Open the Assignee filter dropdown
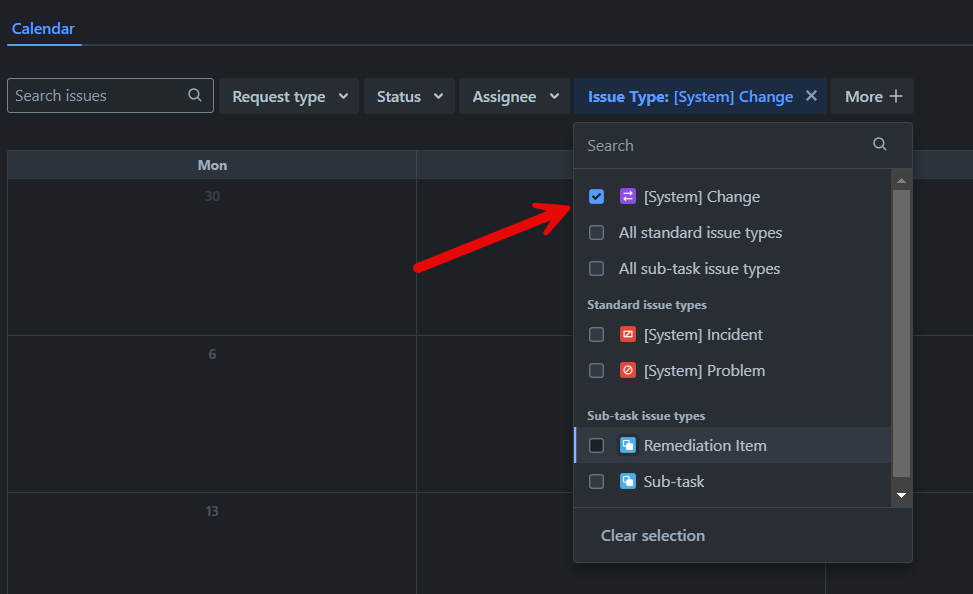973x594 pixels. (x=513, y=95)
